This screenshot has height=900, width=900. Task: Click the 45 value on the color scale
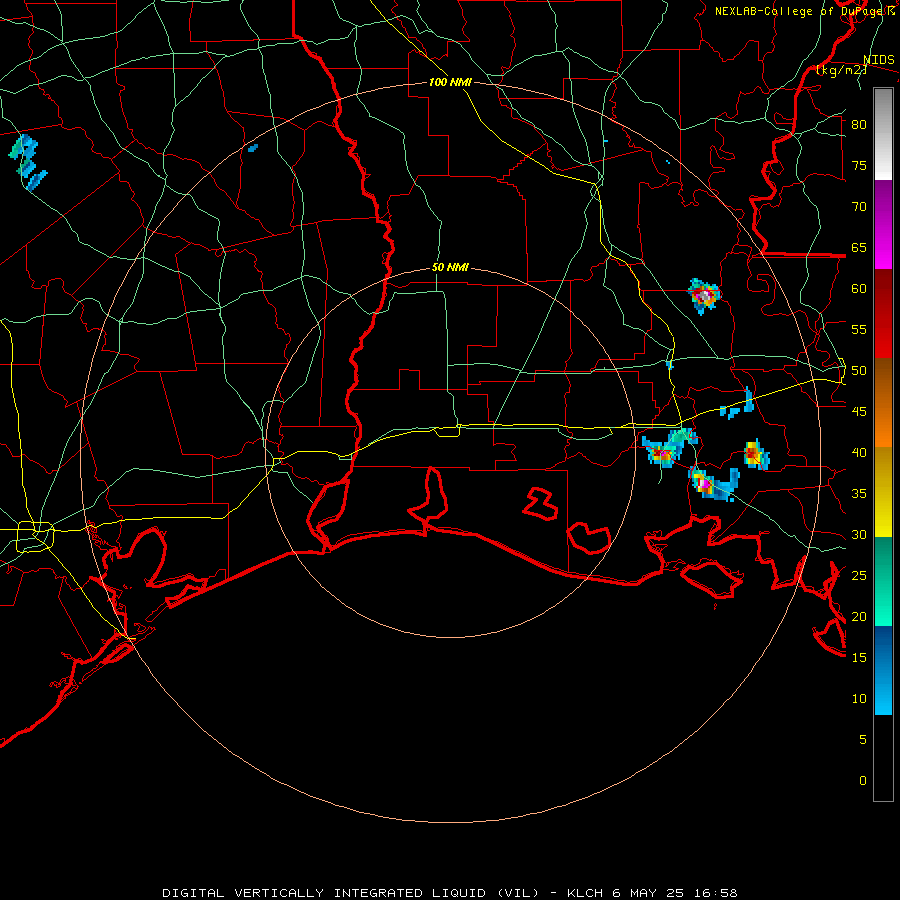pyautogui.click(x=859, y=412)
